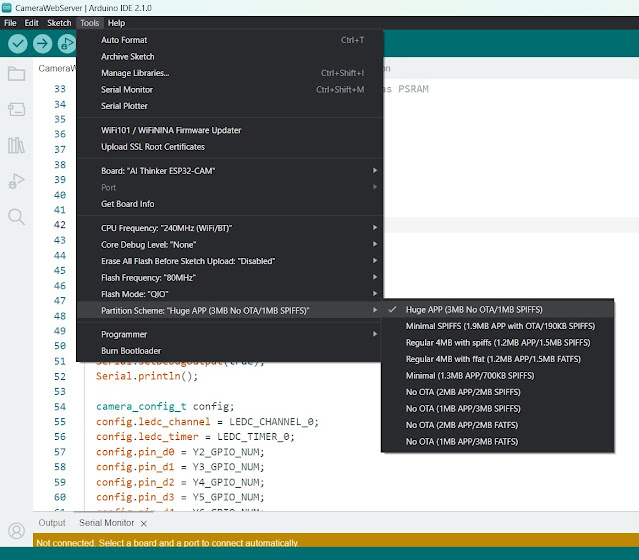Open WiFi101 / WiFiNINA Firmware Updater
This screenshot has width=639, height=560.
click(230, 130)
